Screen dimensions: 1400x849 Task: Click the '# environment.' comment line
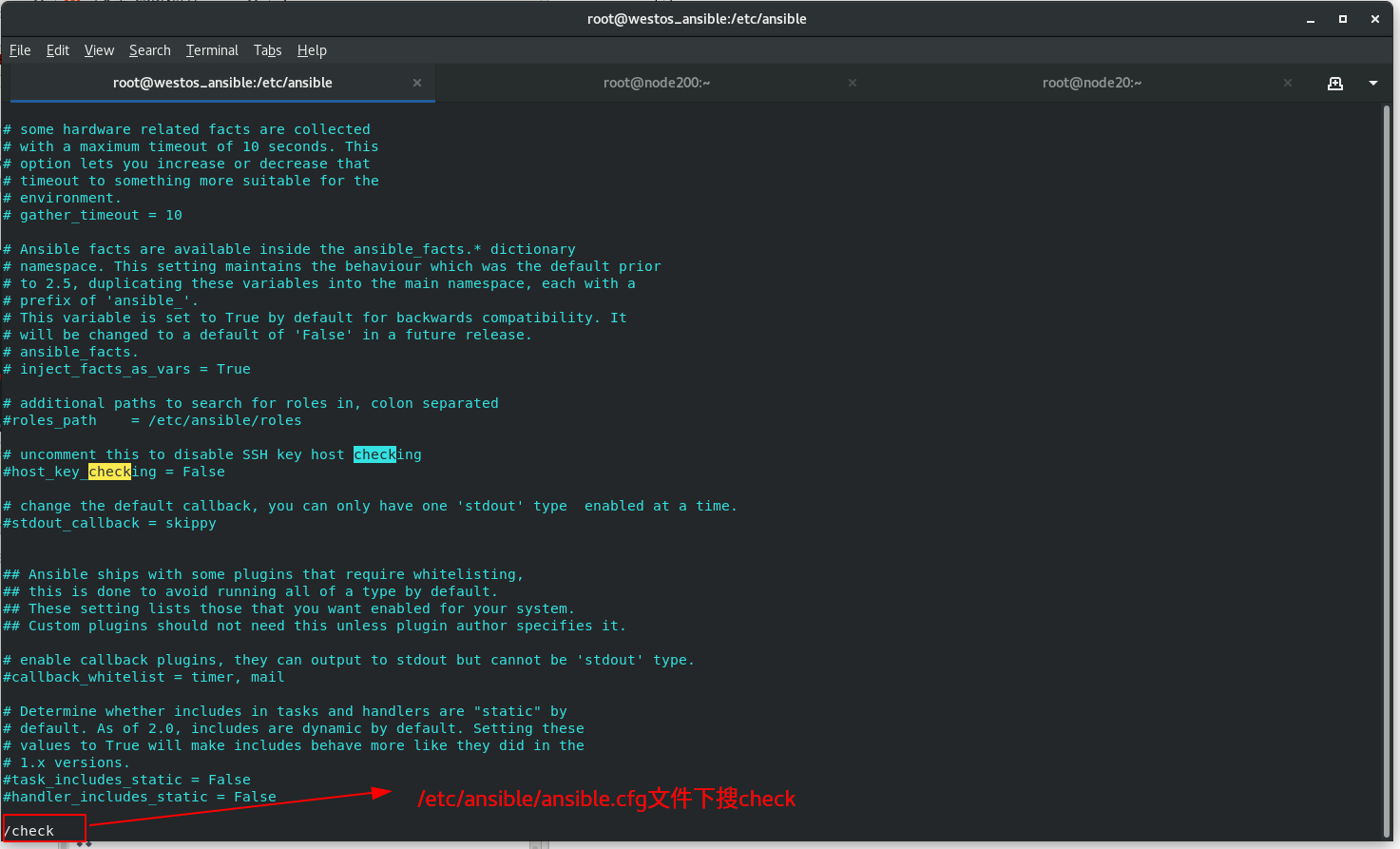click(63, 198)
